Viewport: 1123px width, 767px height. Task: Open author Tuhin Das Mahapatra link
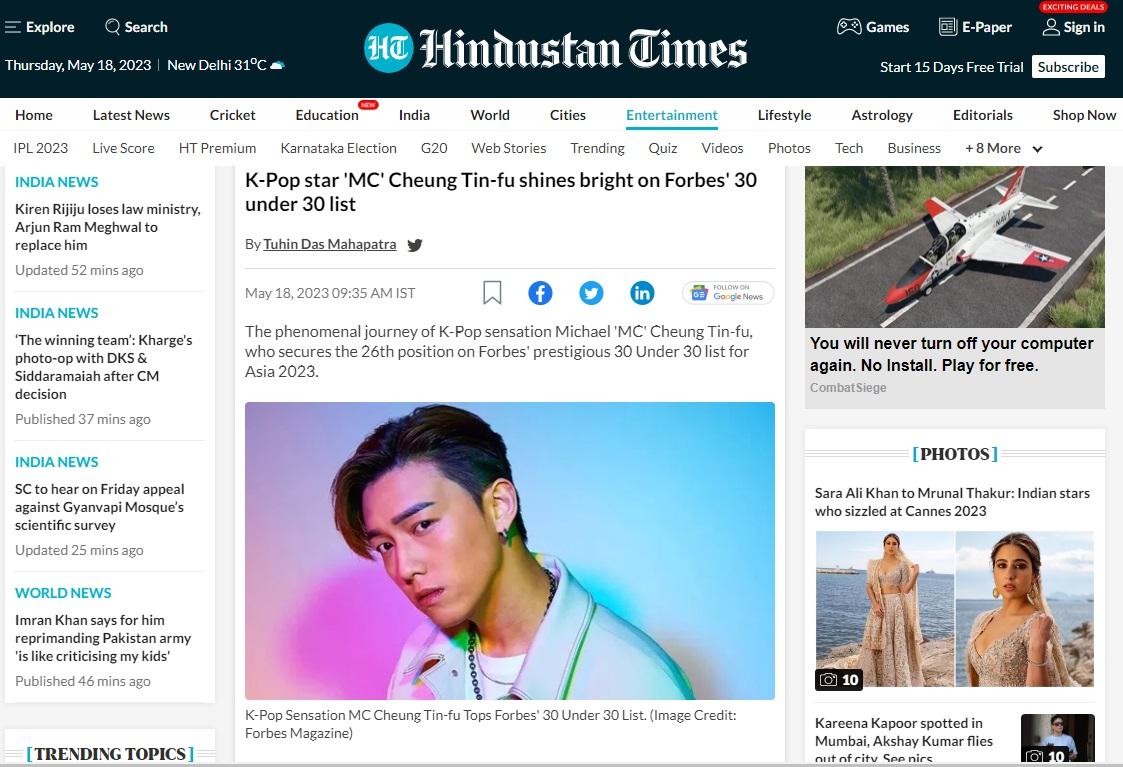tap(329, 244)
